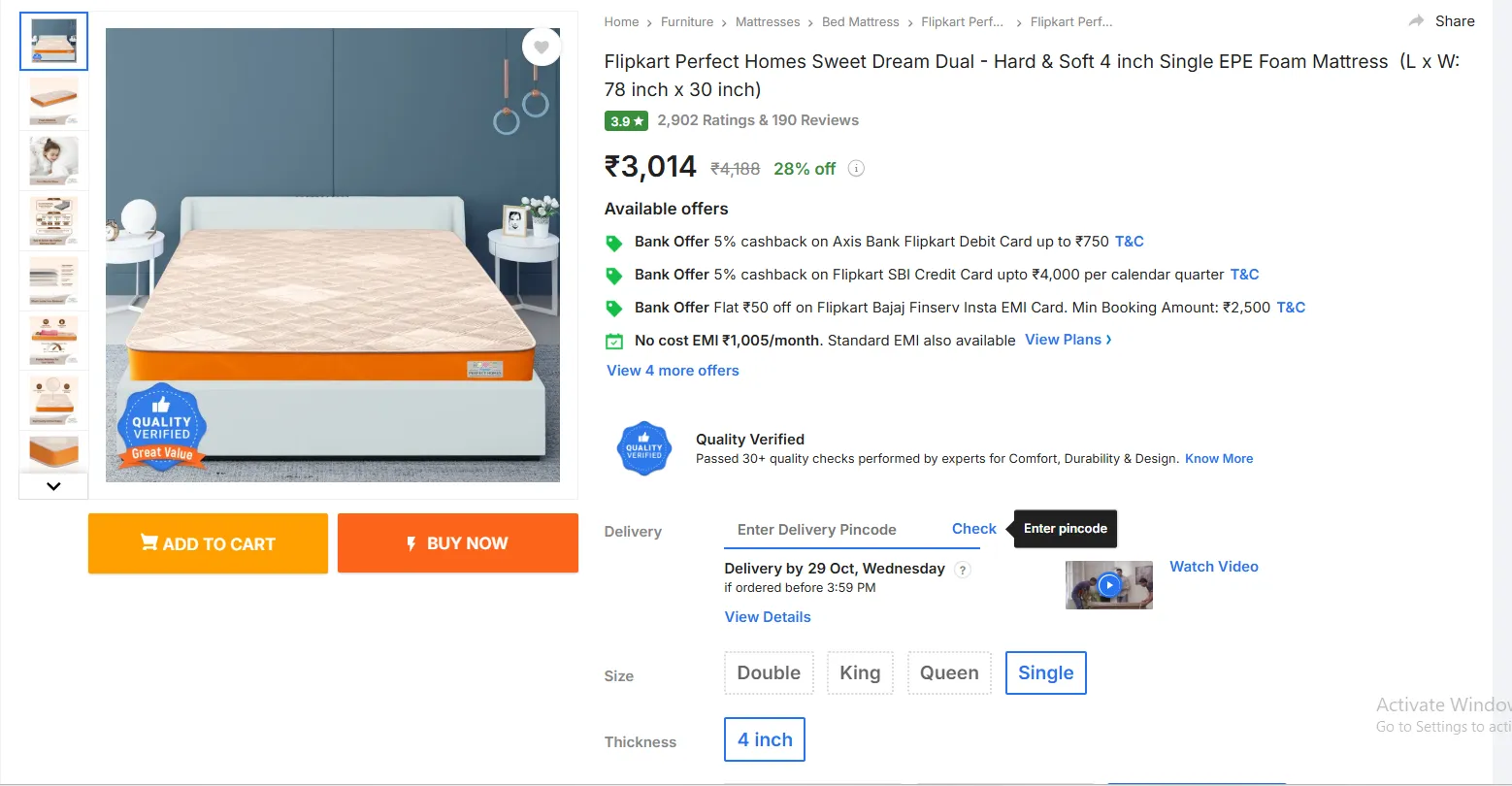Open Mattresses breadcrumb link
The width and height of the screenshot is (1512, 786).
pyautogui.click(x=768, y=21)
